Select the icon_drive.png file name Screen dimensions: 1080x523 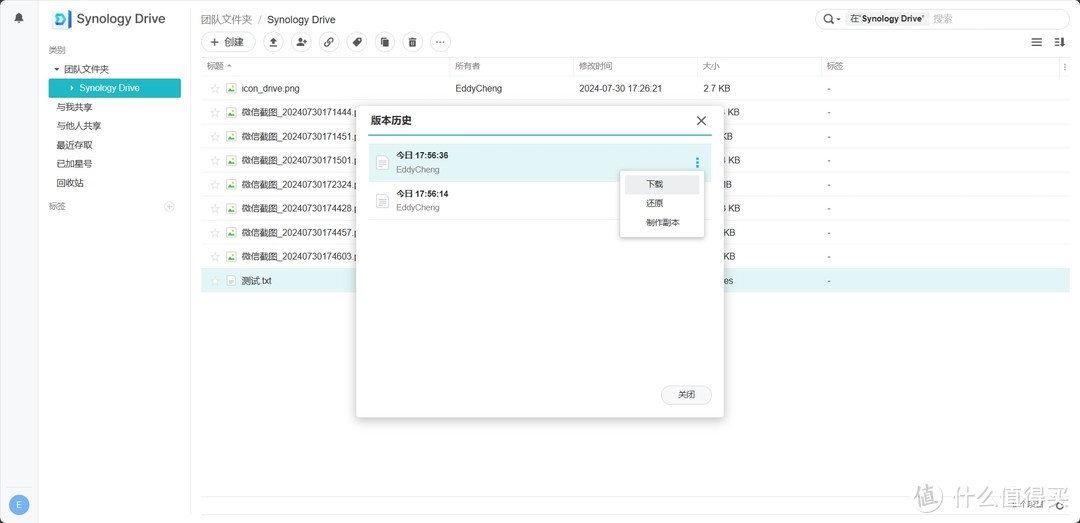pyautogui.click(x=270, y=88)
